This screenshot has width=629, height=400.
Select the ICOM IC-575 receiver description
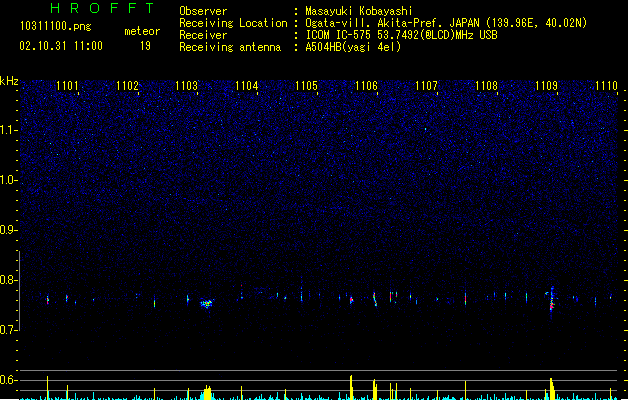point(402,35)
